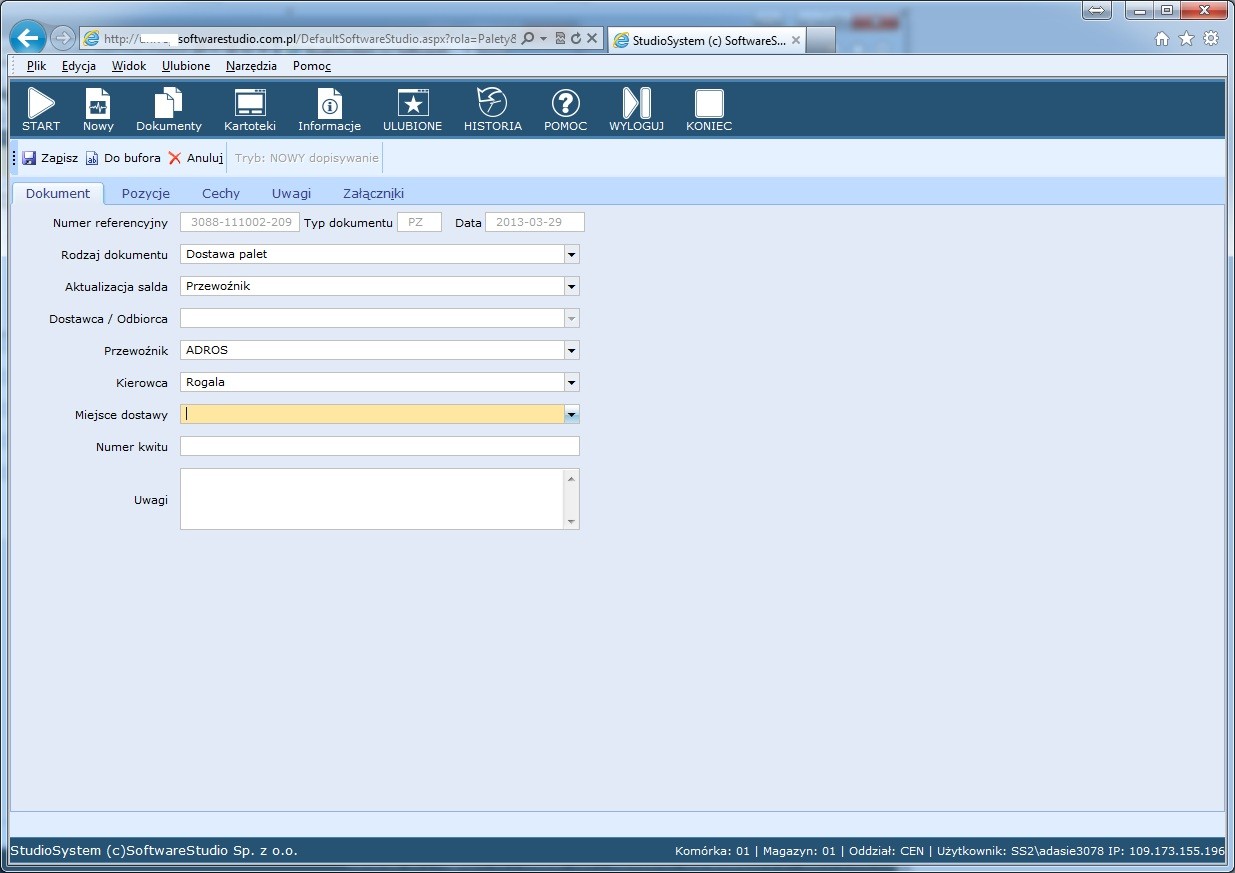Screen dimensions: 1235x873
Task: Click the WYLOGUJ logout icon
Action: [x=637, y=110]
